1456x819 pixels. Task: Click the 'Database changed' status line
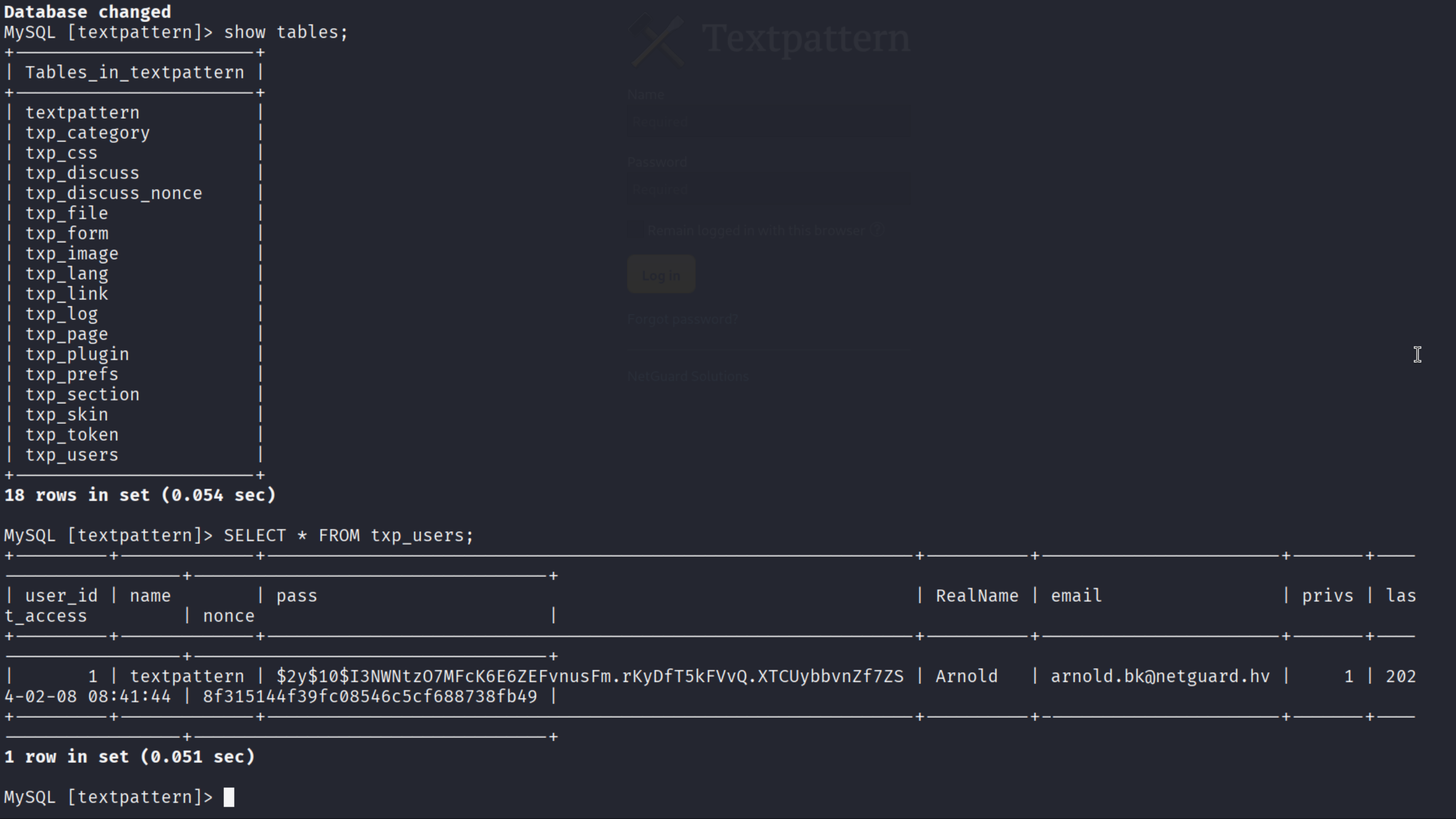(x=87, y=12)
